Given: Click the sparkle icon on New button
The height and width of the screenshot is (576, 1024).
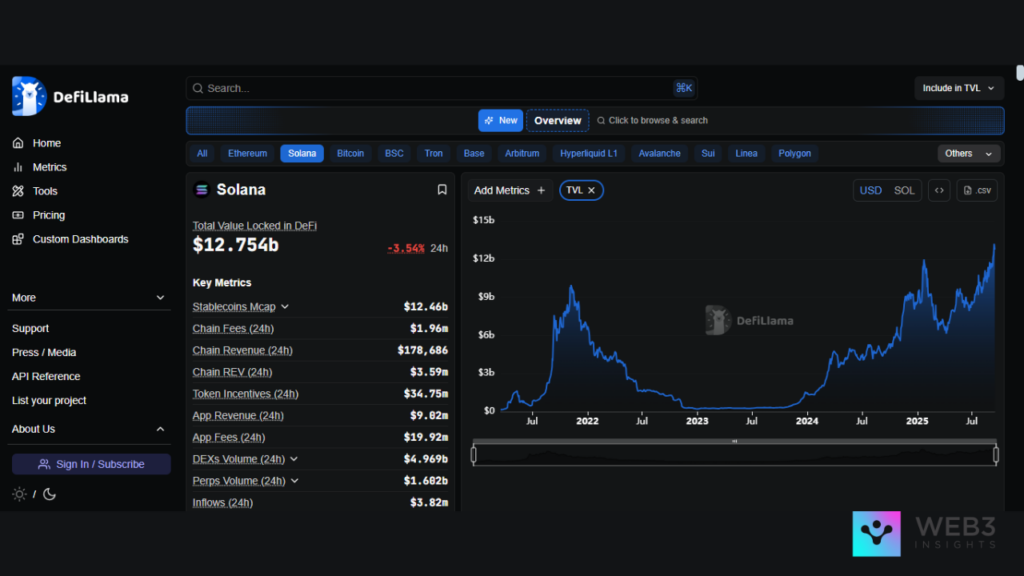Looking at the screenshot, I should pyautogui.click(x=489, y=121).
